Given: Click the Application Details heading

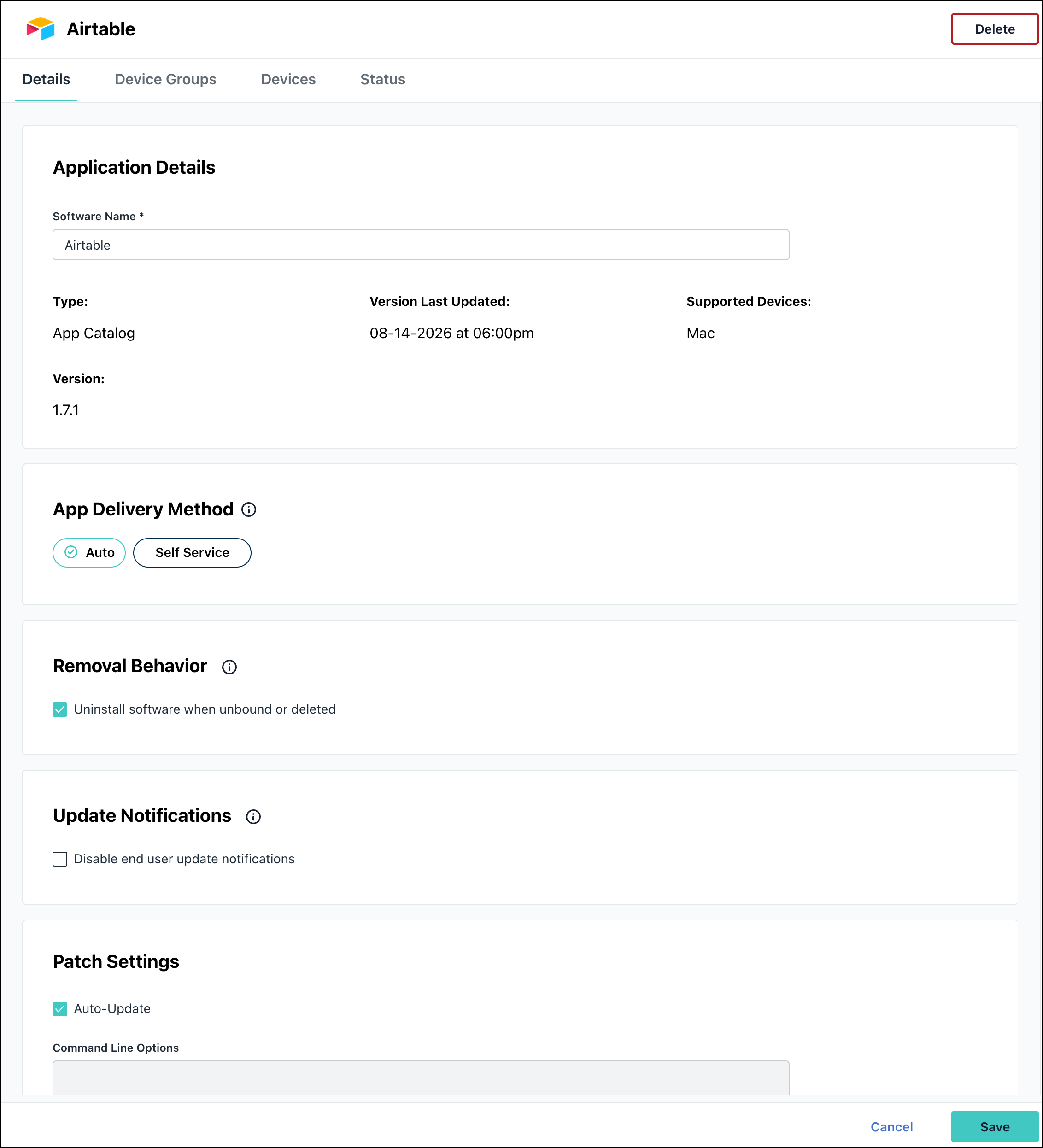Looking at the screenshot, I should click(x=134, y=167).
